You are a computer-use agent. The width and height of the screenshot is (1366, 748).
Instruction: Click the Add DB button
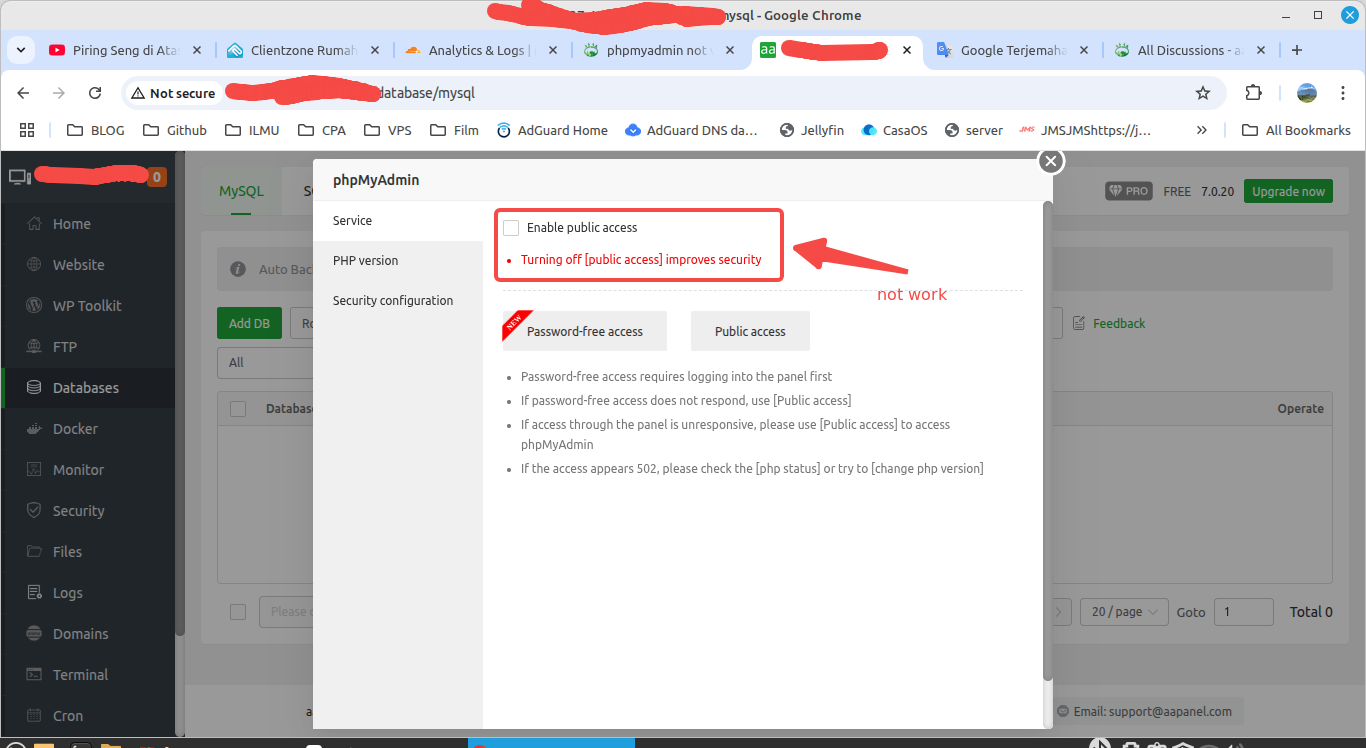pyautogui.click(x=249, y=323)
